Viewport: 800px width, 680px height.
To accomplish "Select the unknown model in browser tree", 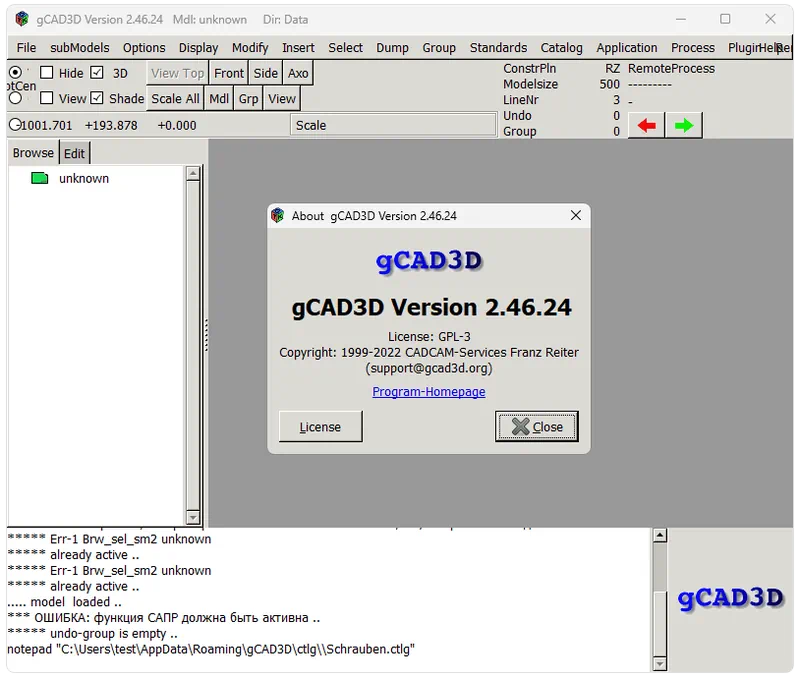I will 84,179.
